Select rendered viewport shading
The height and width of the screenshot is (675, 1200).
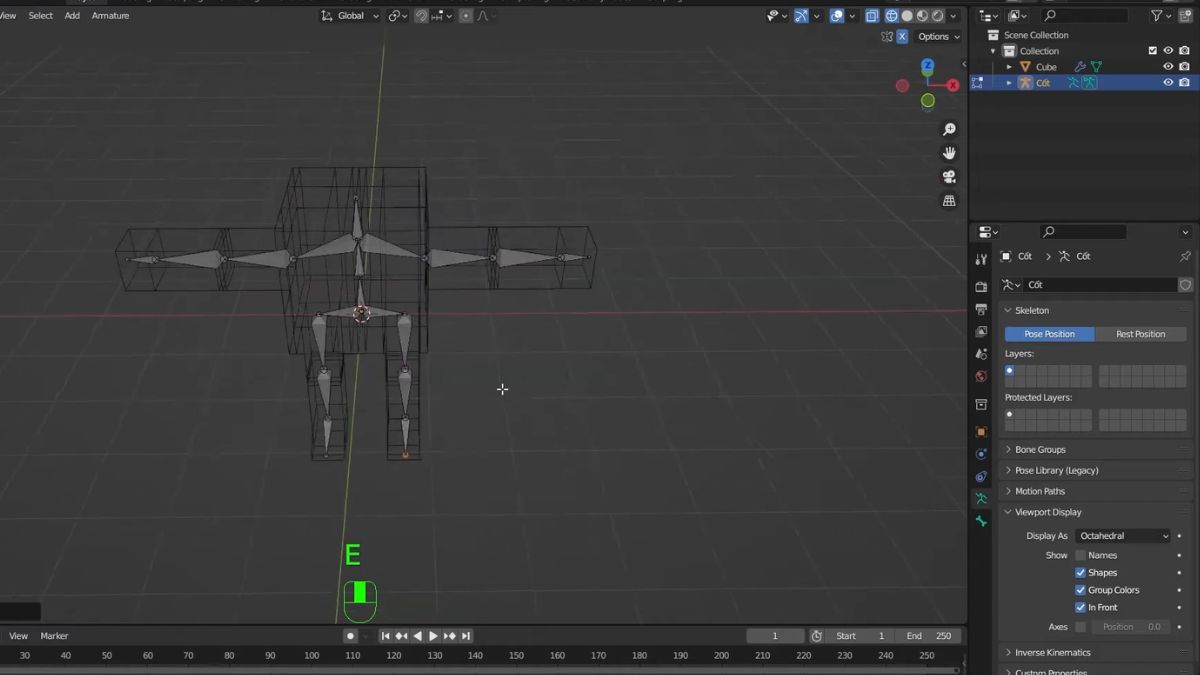point(938,16)
